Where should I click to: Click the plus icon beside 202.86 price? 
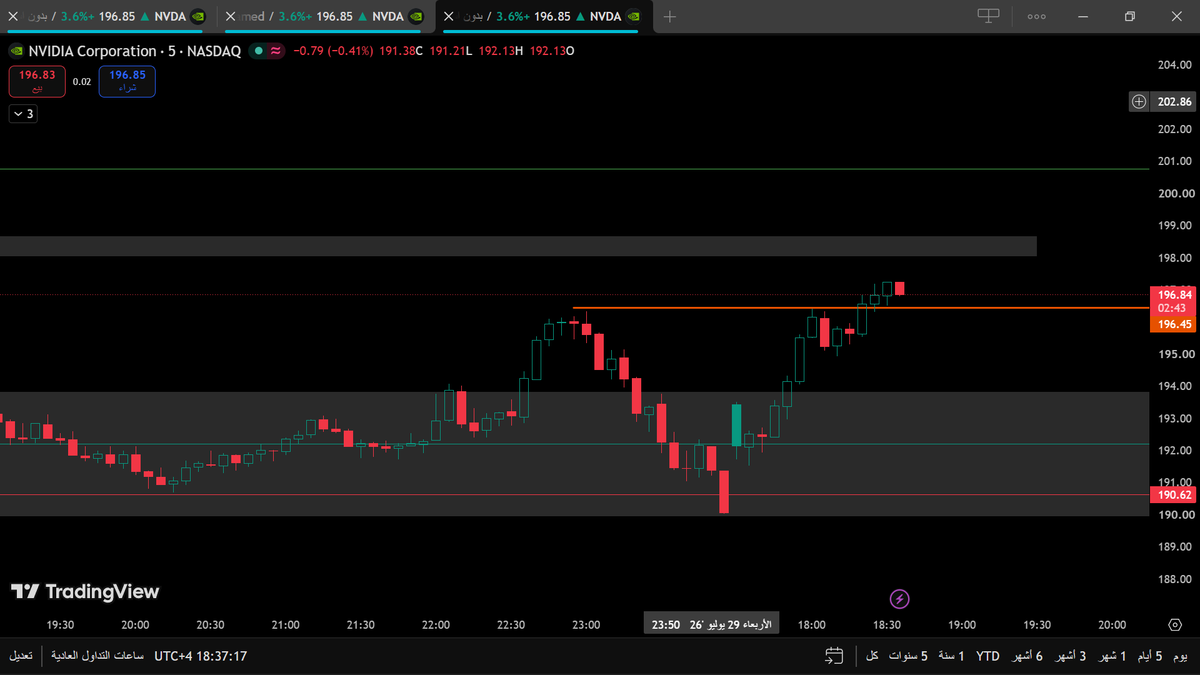[1139, 101]
